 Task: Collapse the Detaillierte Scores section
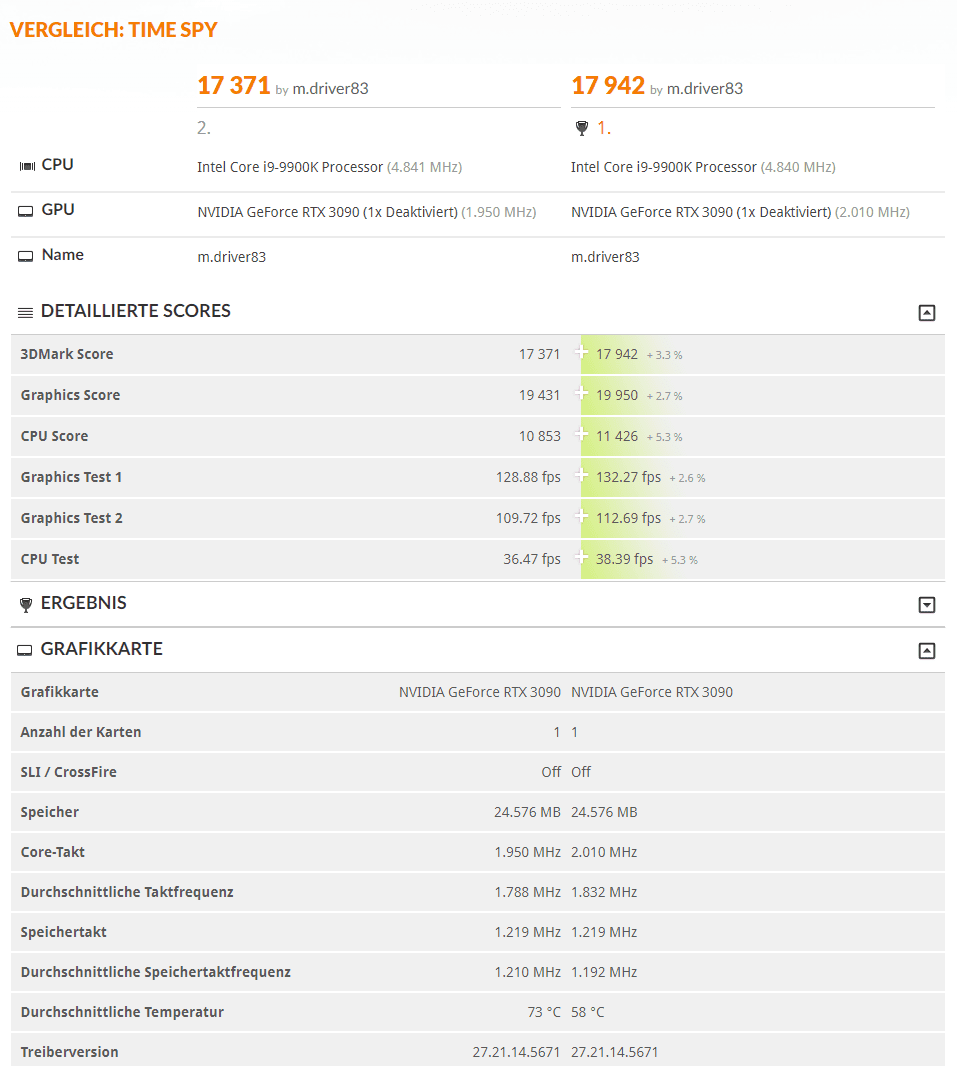pos(926,313)
